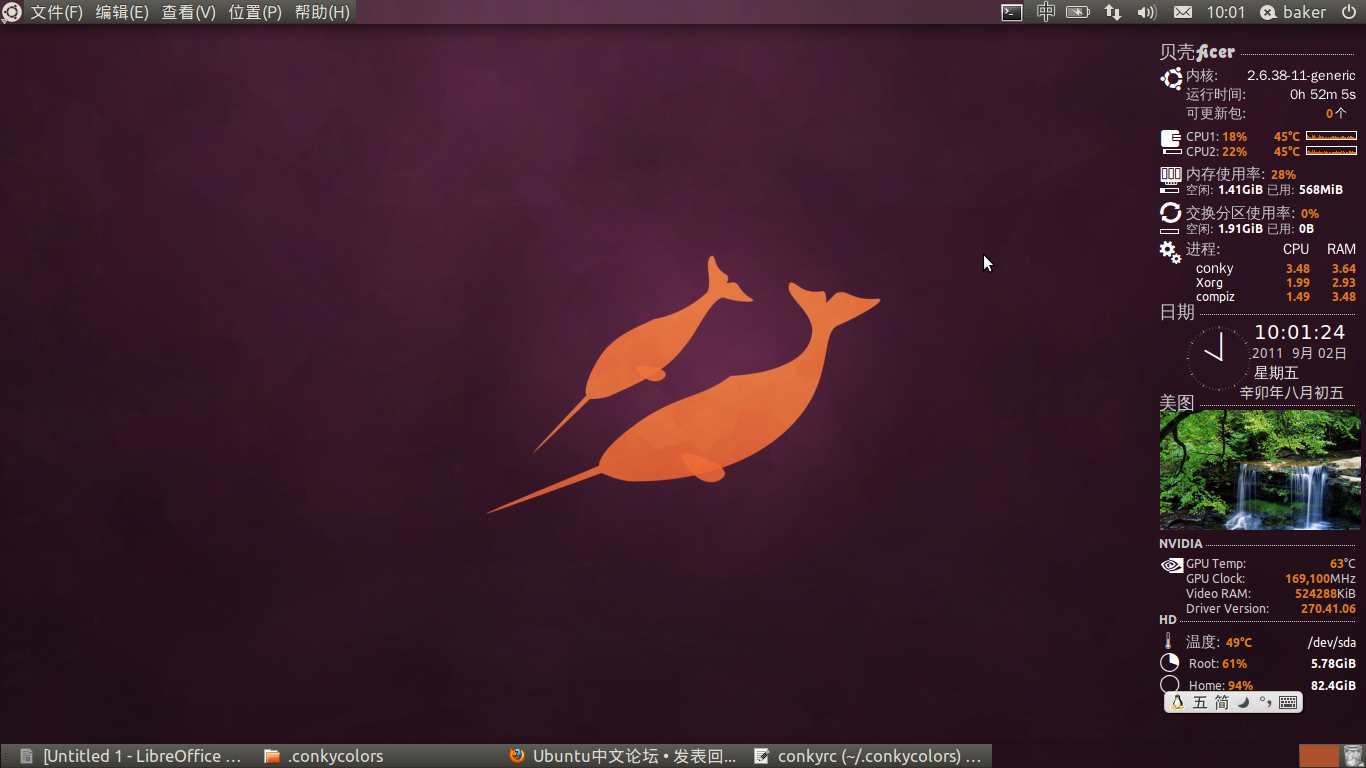Open the 10:01 clock calendar dropdown

click(x=1226, y=12)
